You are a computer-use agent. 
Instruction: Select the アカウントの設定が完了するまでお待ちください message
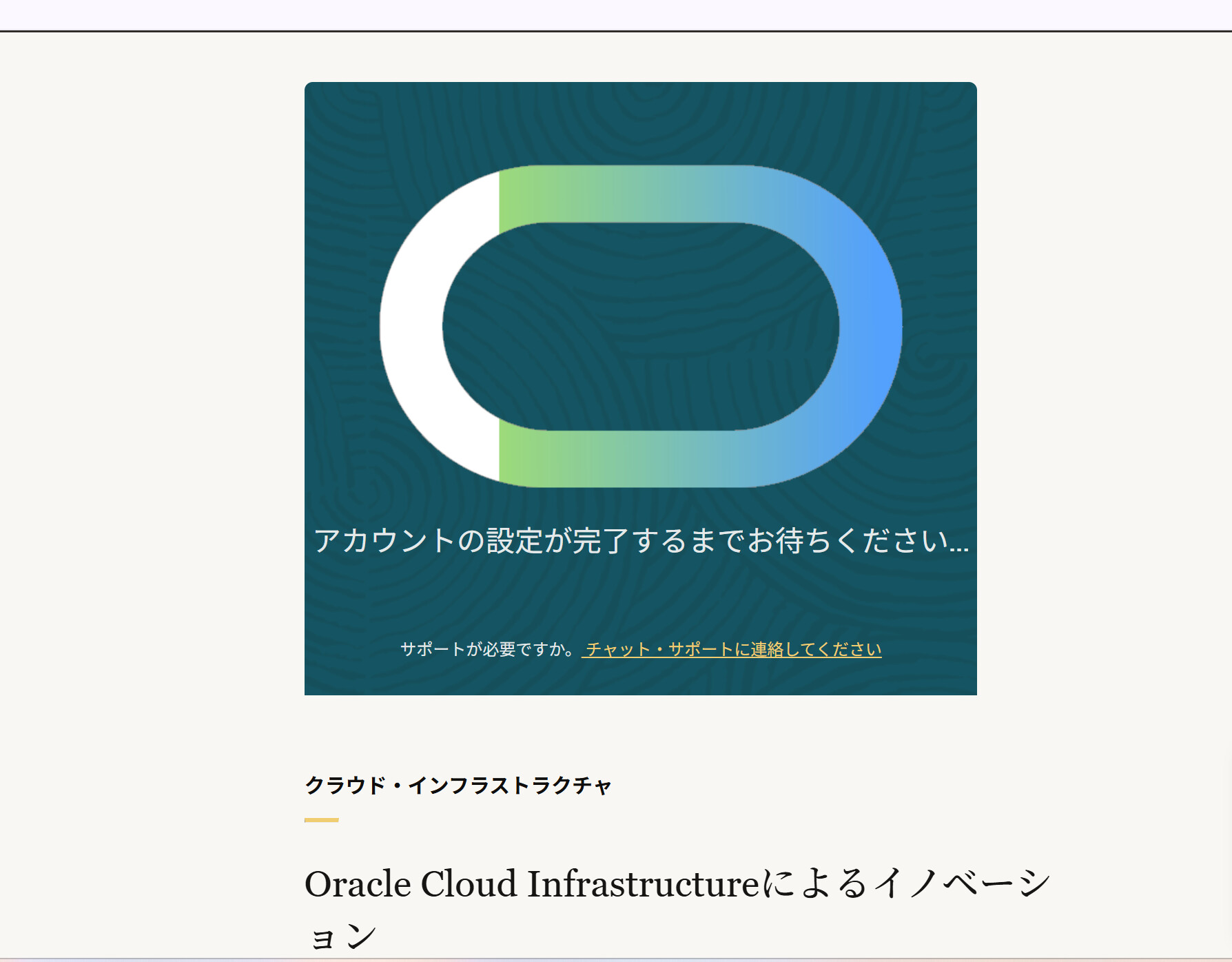point(641,540)
